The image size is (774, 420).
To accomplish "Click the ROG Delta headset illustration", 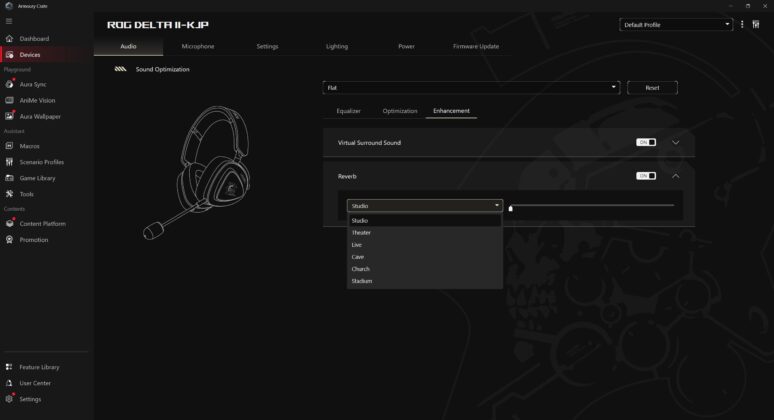I will point(197,173).
